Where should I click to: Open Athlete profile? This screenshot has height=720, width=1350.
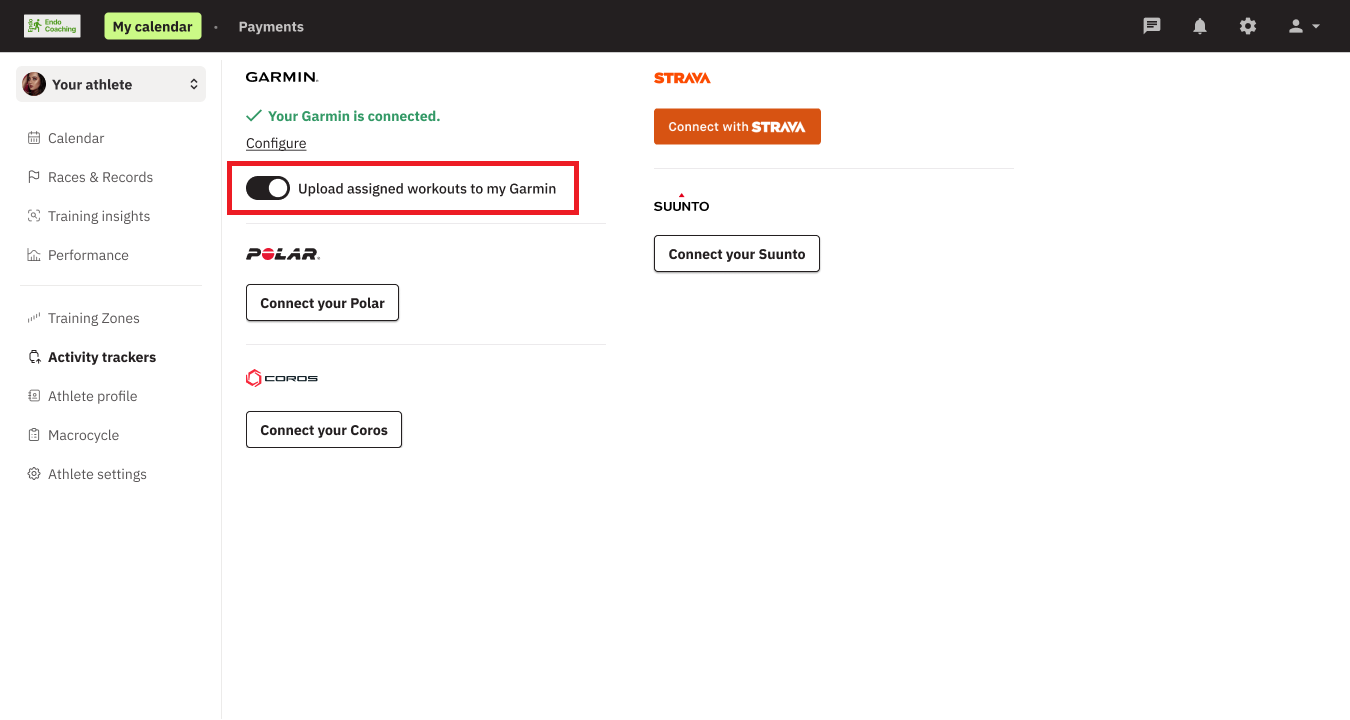point(92,396)
